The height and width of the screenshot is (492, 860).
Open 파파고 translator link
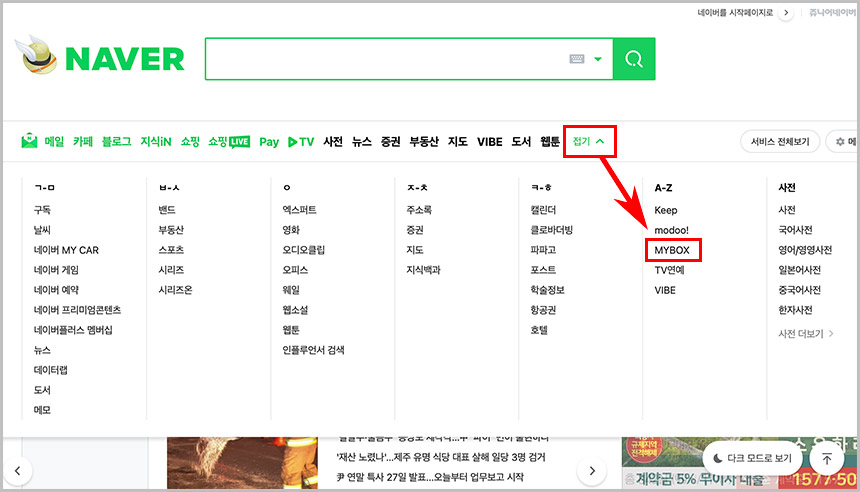click(x=543, y=250)
